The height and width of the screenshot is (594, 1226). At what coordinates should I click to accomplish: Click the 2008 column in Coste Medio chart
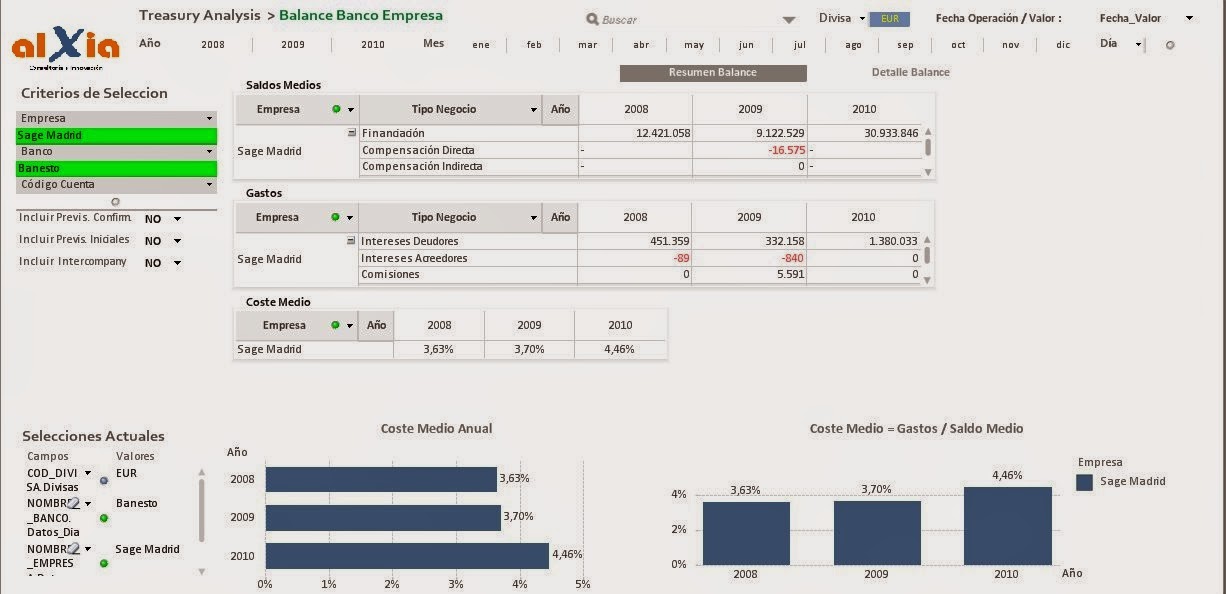746,533
